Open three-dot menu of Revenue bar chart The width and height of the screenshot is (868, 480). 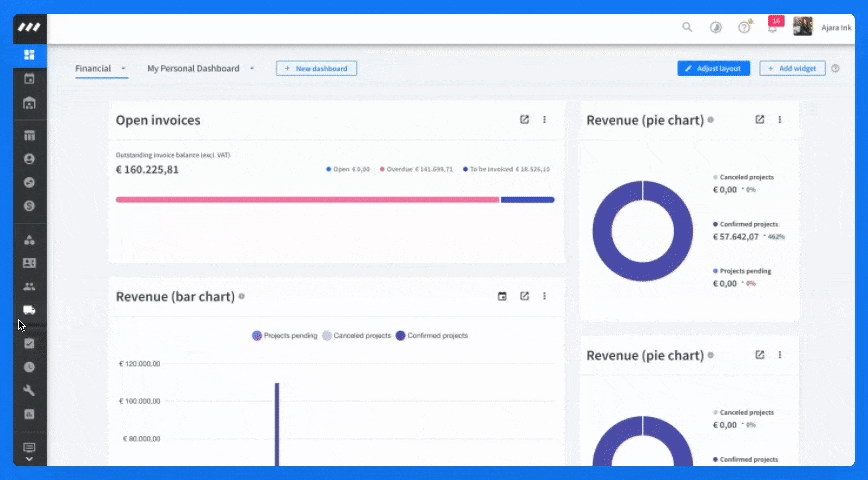545,296
